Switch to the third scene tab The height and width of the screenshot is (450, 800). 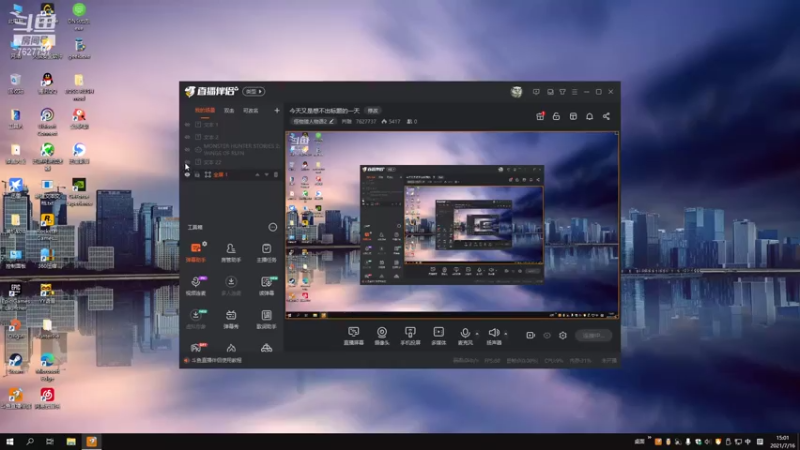coord(251,110)
